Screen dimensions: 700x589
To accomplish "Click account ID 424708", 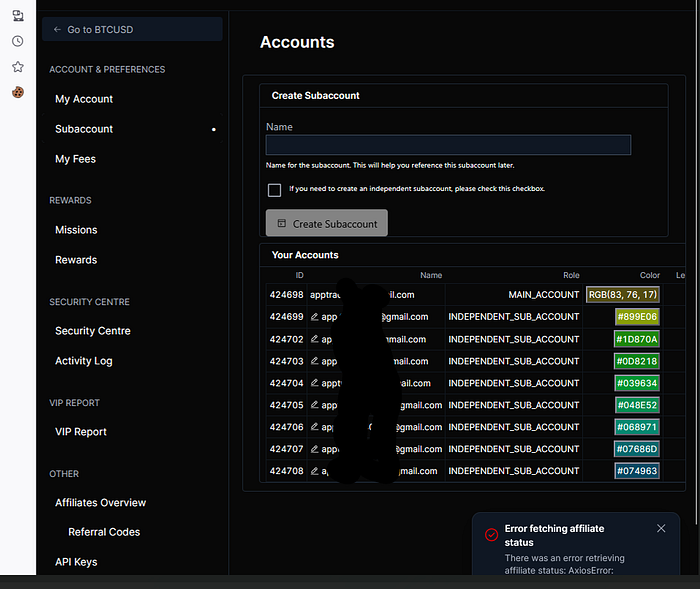I will (286, 471).
